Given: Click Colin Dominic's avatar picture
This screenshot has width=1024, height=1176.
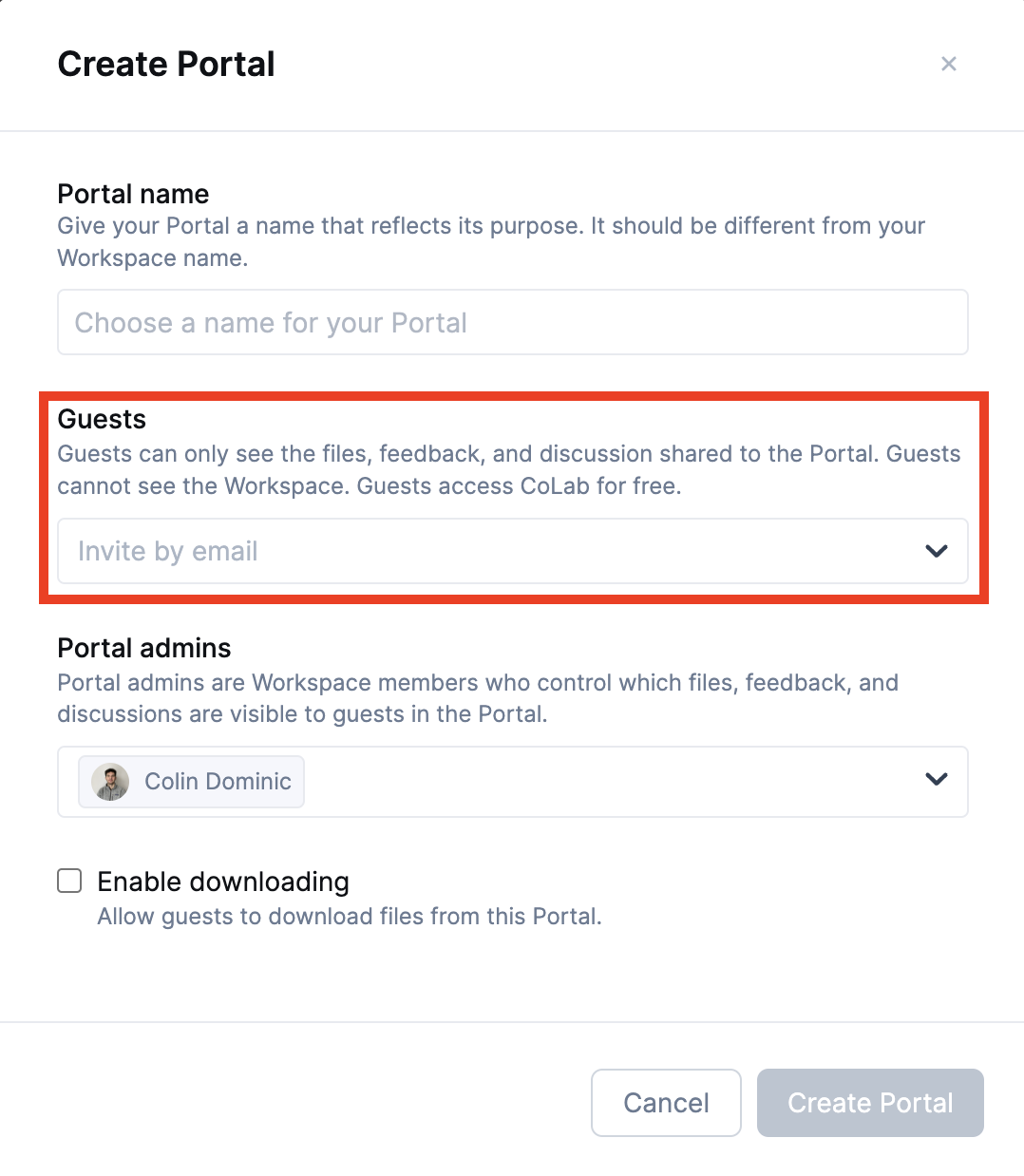Looking at the screenshot, I should (x=110, y=782).
